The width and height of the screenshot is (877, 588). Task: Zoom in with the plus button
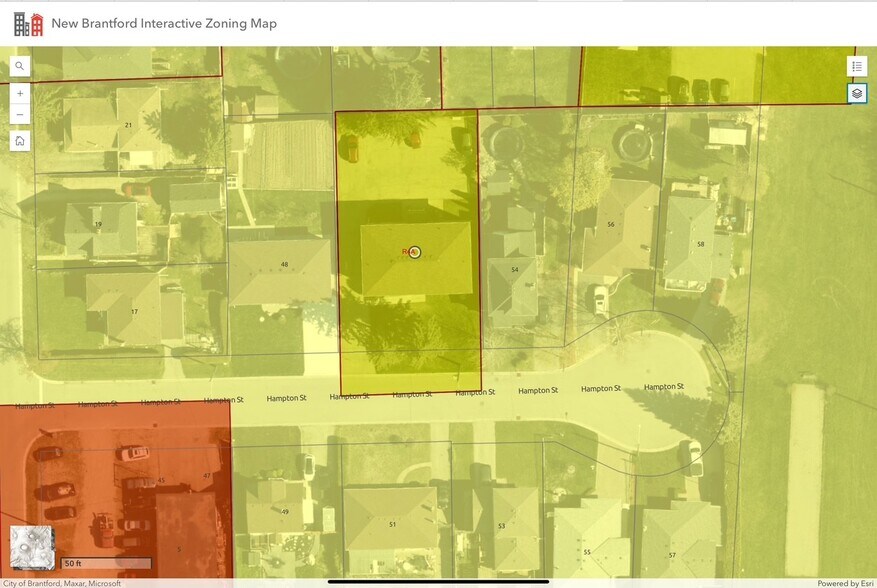20,93
